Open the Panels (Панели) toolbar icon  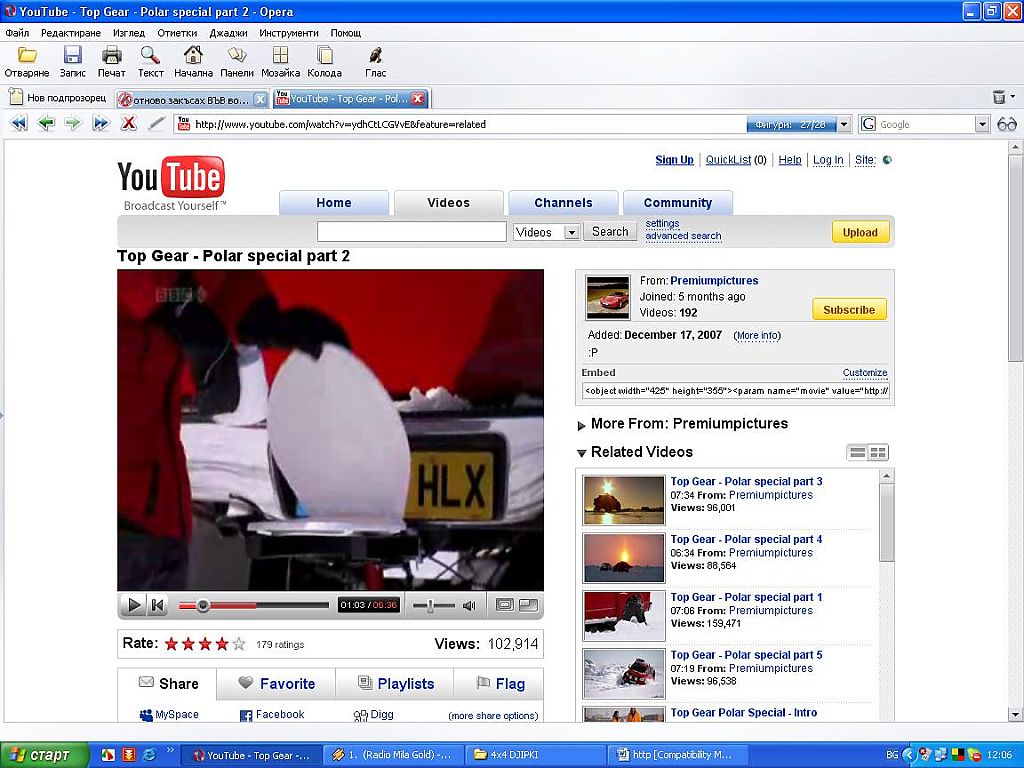pyautogui.click(x=236, y=56)
